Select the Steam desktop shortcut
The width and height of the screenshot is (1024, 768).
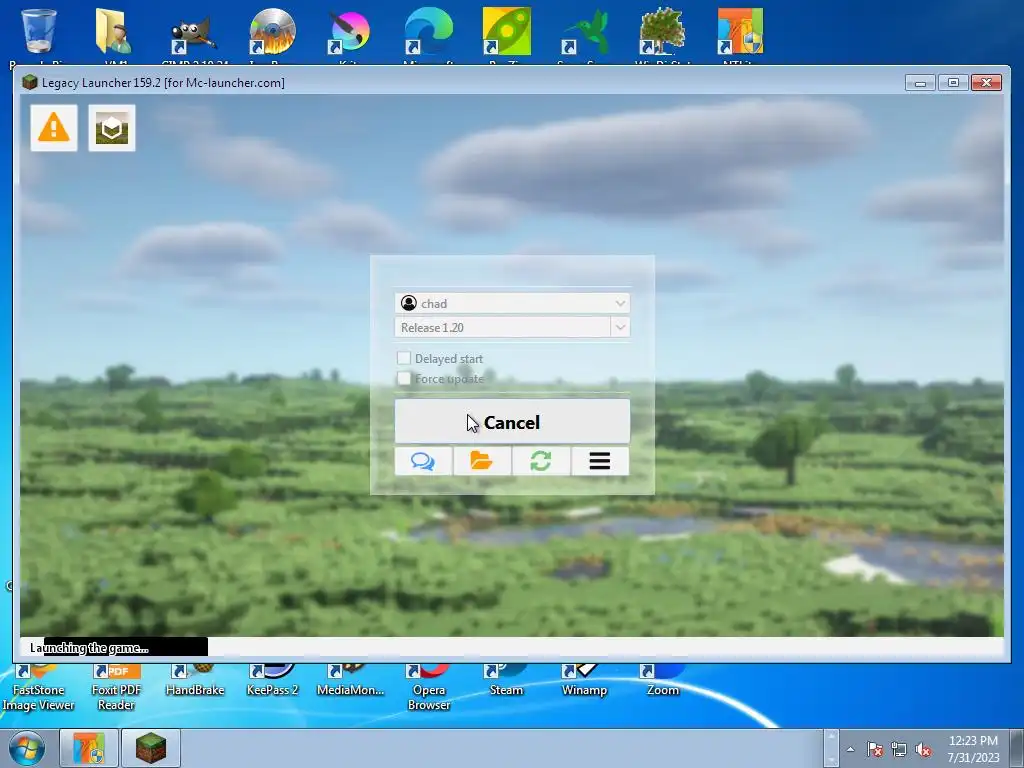(506, 681)
